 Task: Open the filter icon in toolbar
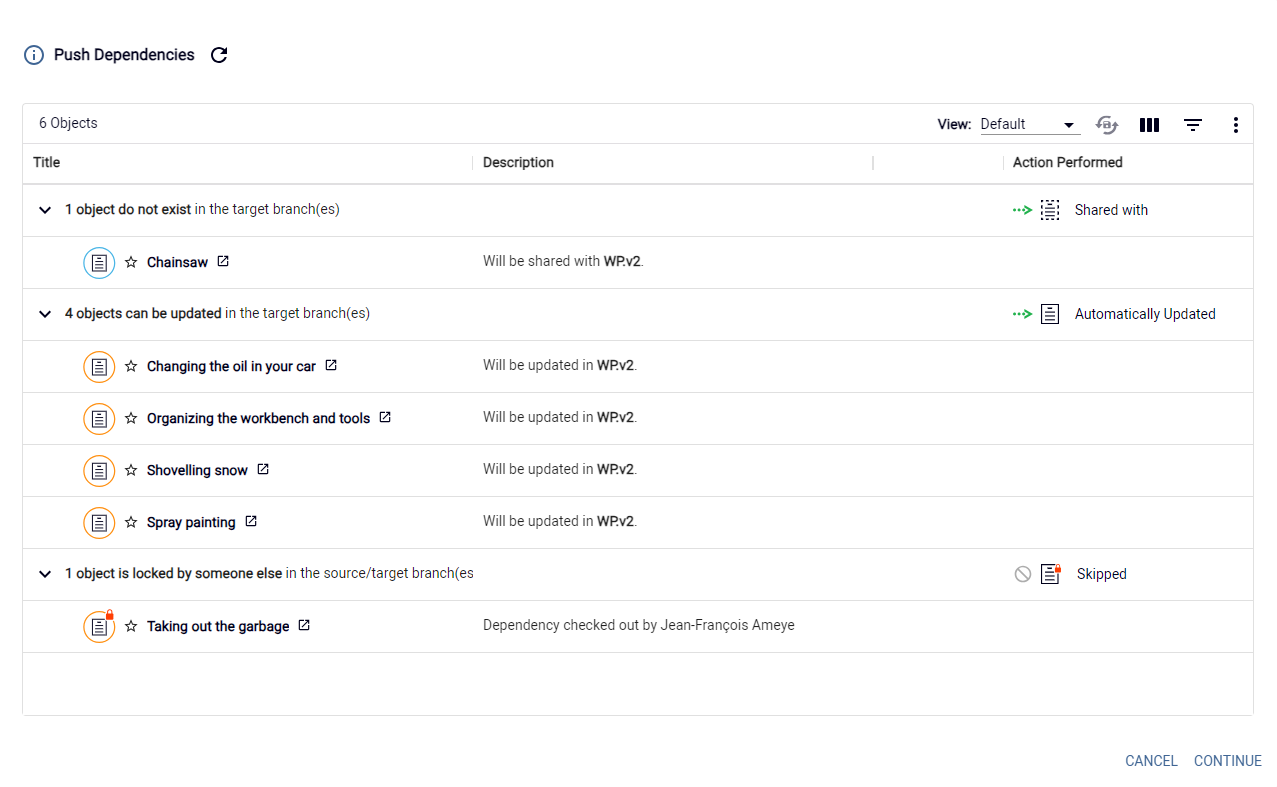[x=1193, y=125]
